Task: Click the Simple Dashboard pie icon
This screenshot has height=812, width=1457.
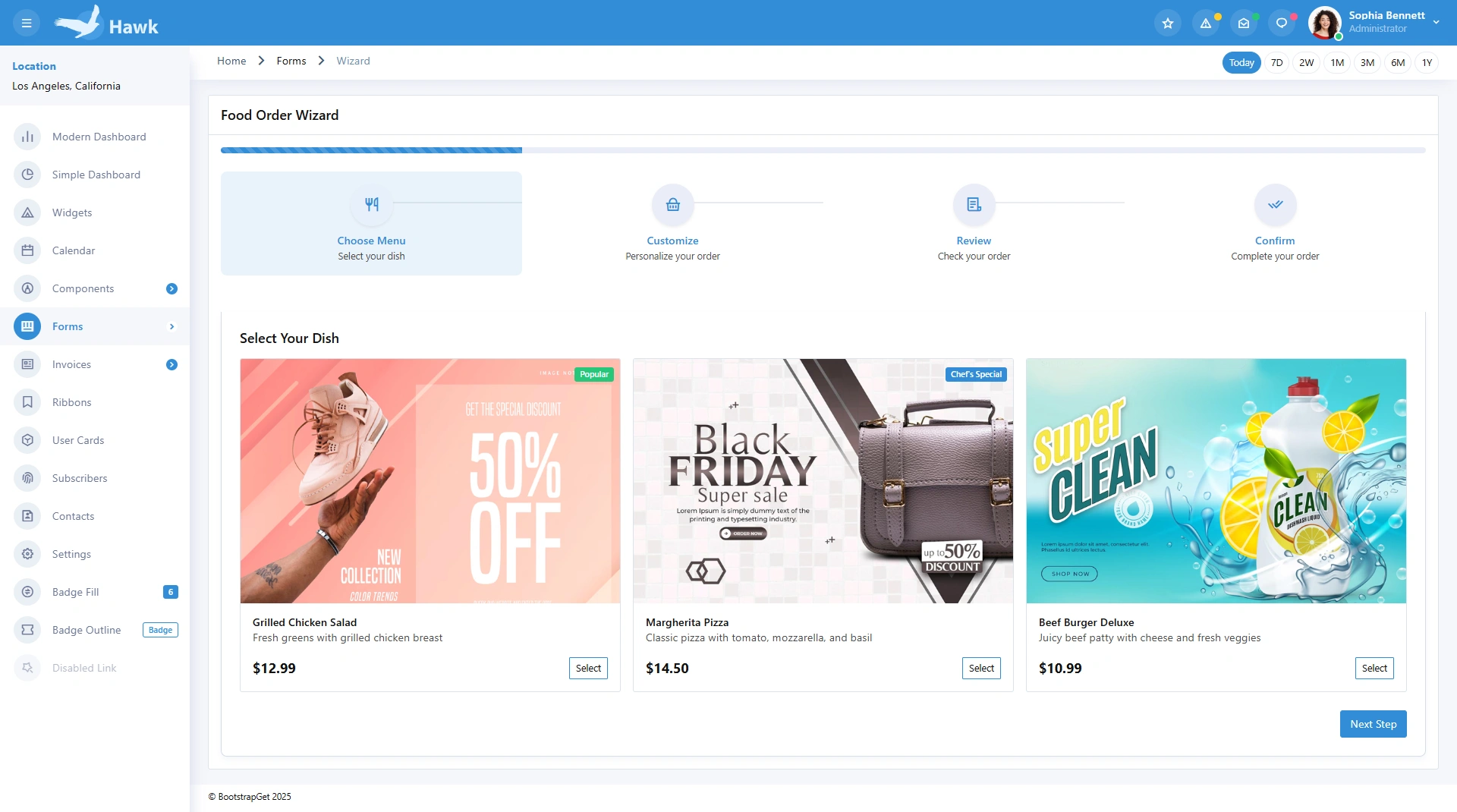Action: [27, 175]
